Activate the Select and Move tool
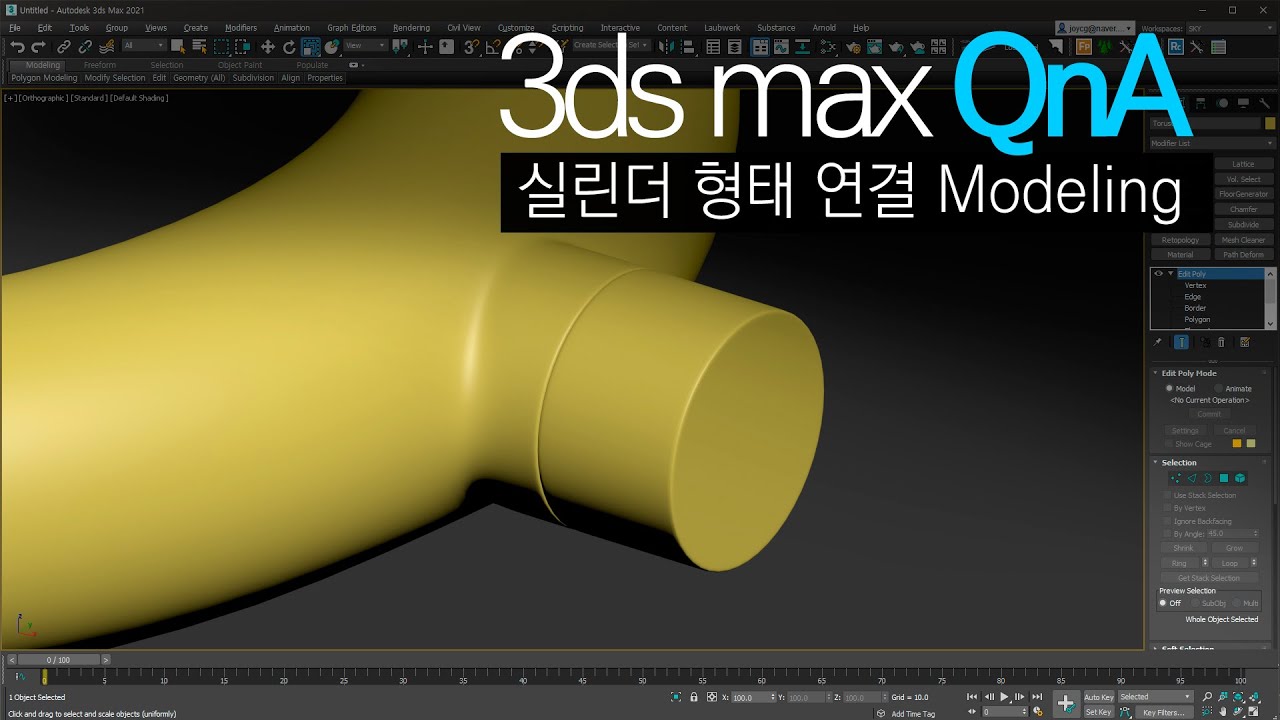The height and width of the screenshot is (720, 1280). point(267,46)
